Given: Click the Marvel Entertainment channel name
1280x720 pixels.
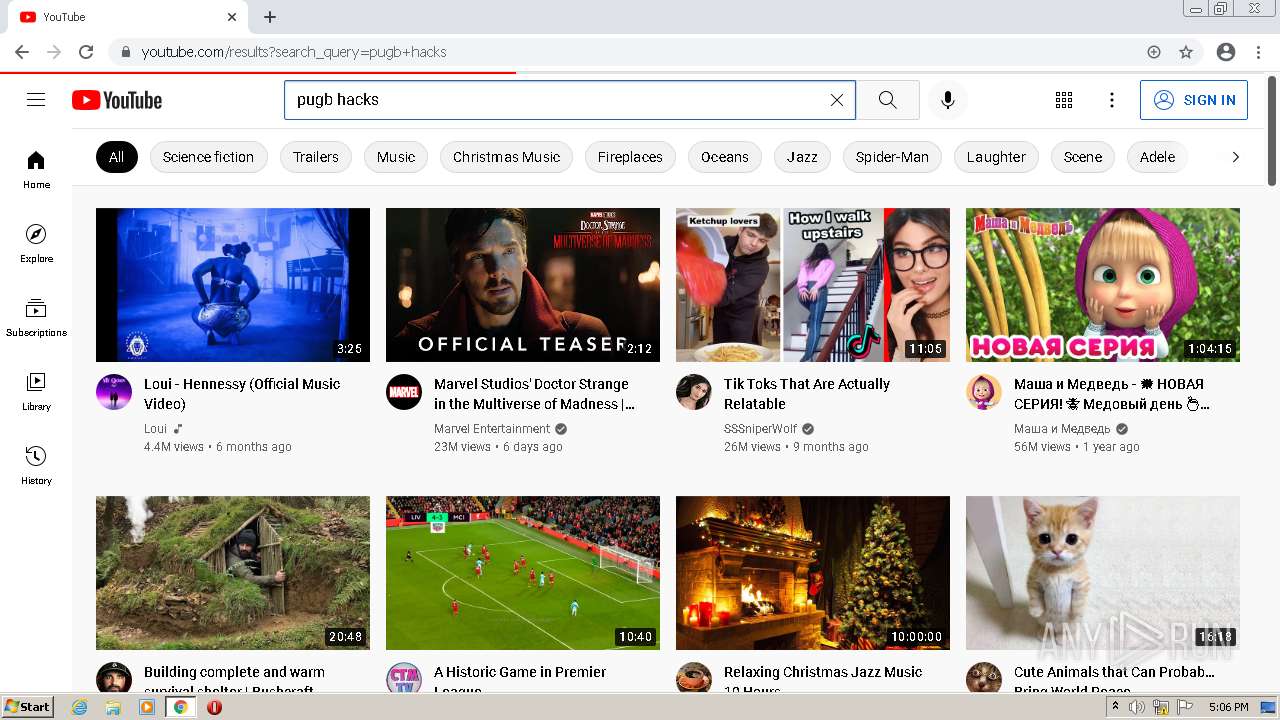Looking at the screenshot, I should coord(492,429).
